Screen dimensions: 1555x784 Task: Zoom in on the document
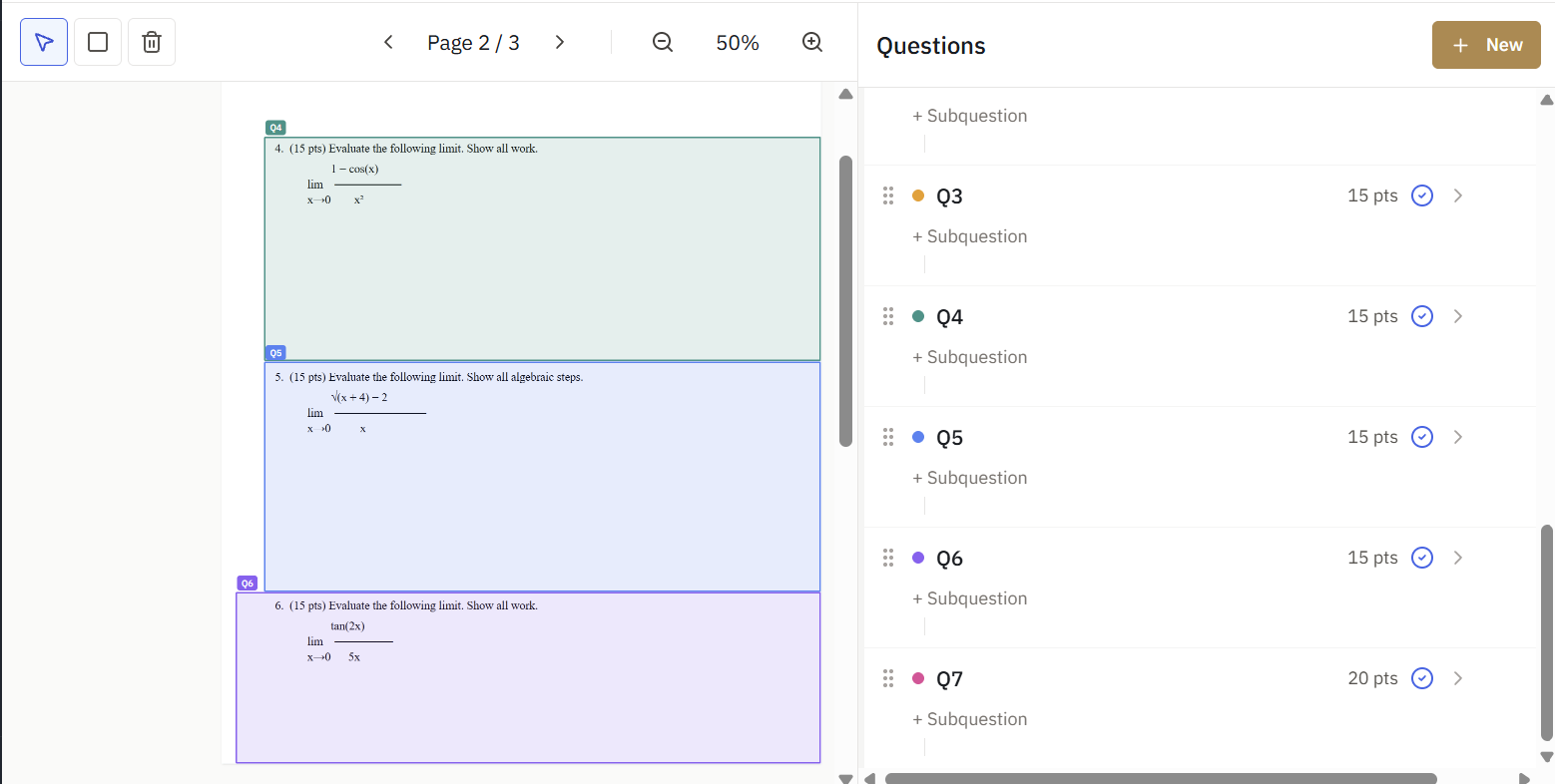tap(812, 42)
